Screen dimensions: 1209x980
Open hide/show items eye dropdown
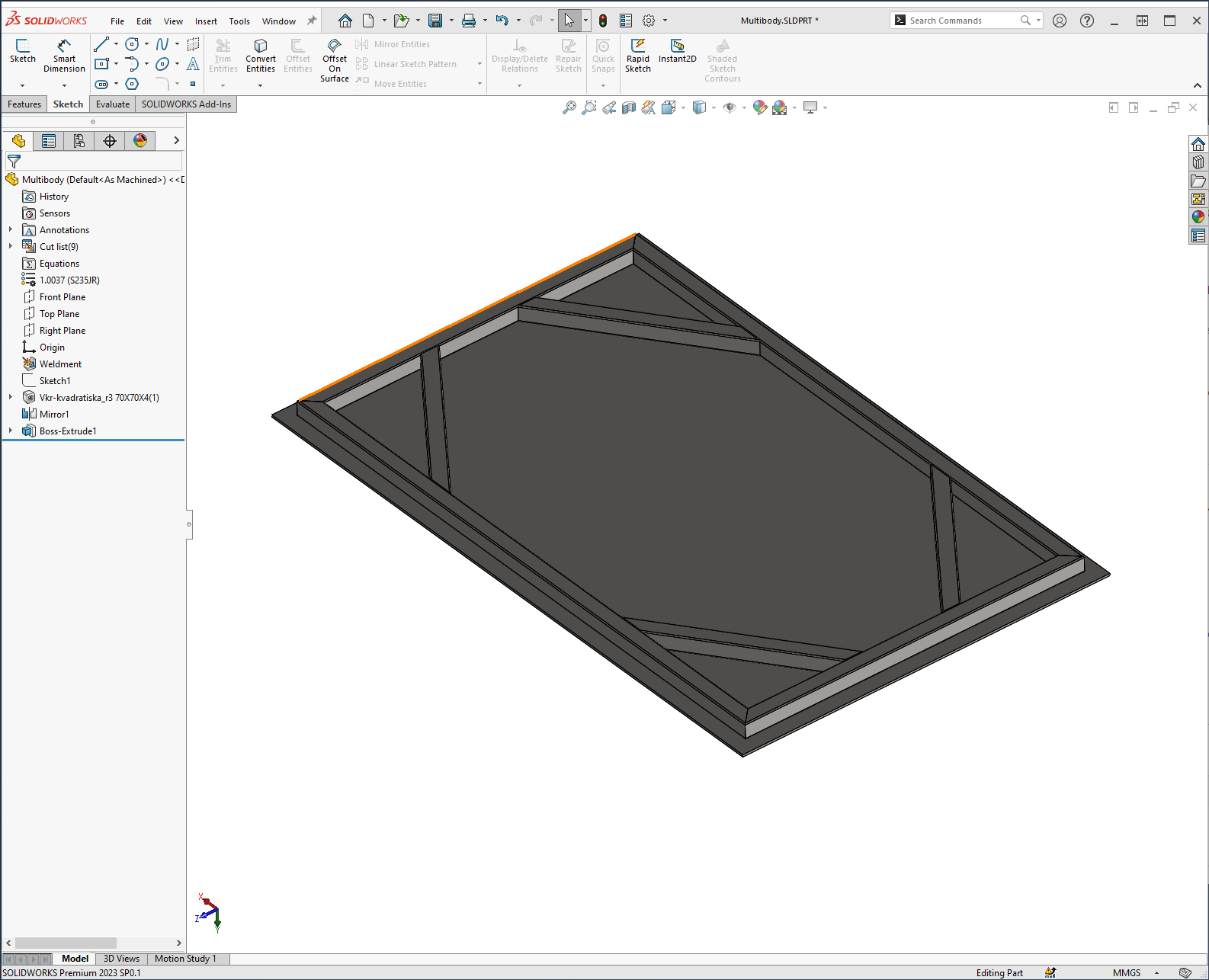tap(730, 108)
